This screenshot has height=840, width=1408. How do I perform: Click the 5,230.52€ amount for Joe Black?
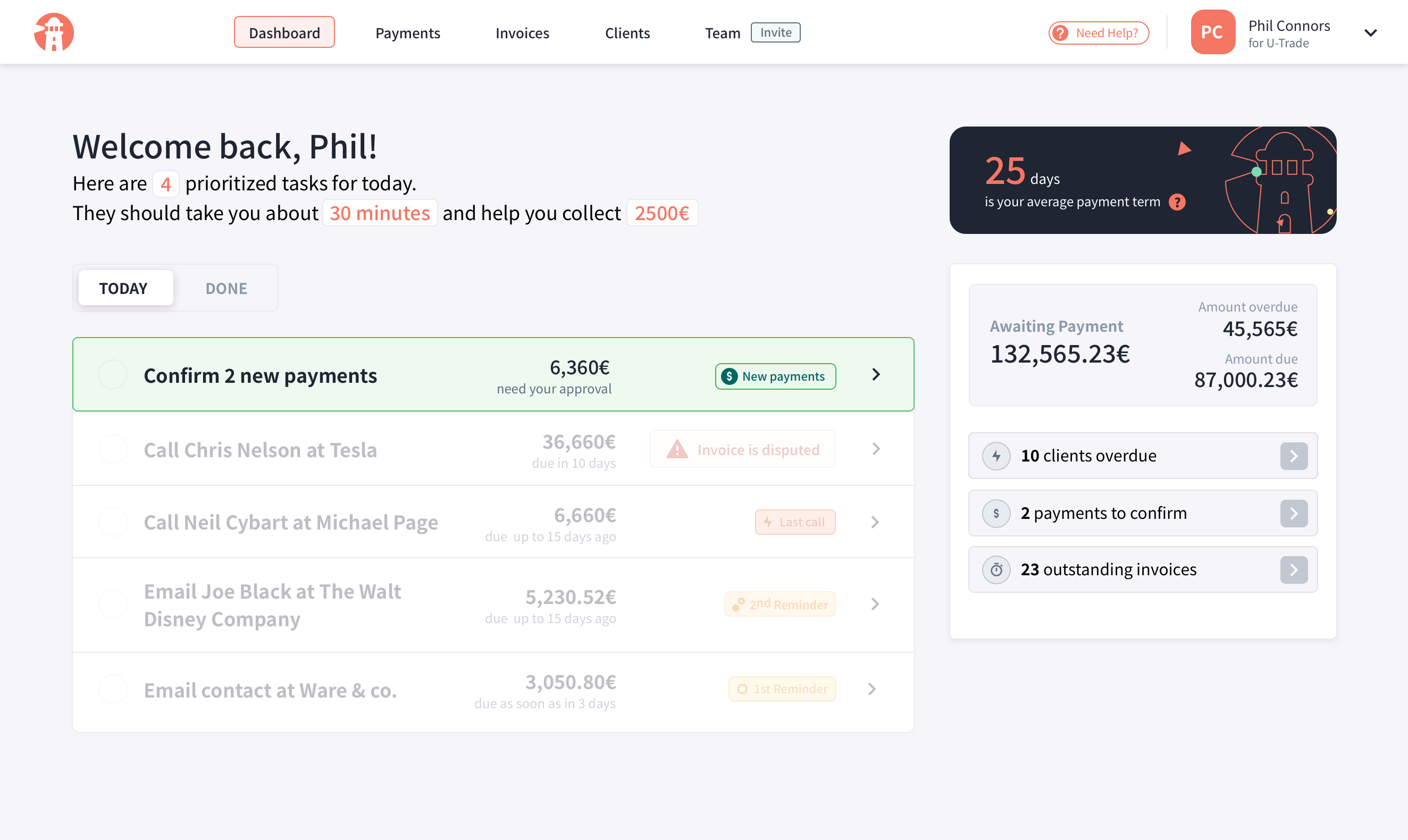coord(571,597)
